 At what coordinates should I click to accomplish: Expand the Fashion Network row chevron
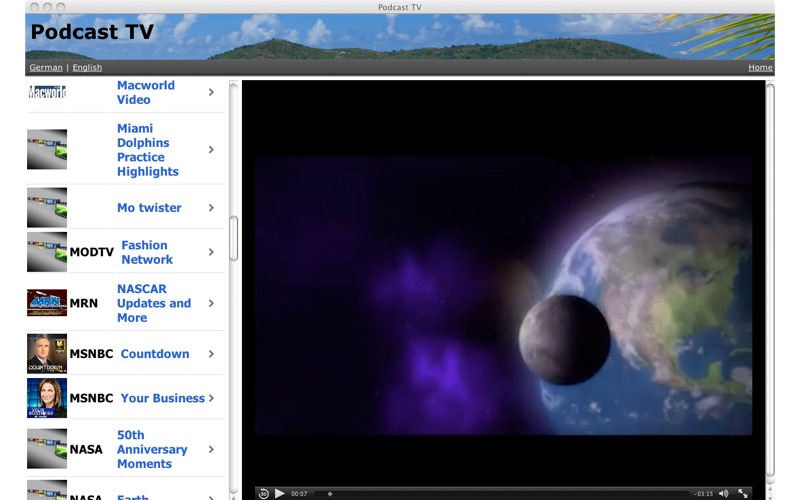pyautogui.click(x=211, y=252)
